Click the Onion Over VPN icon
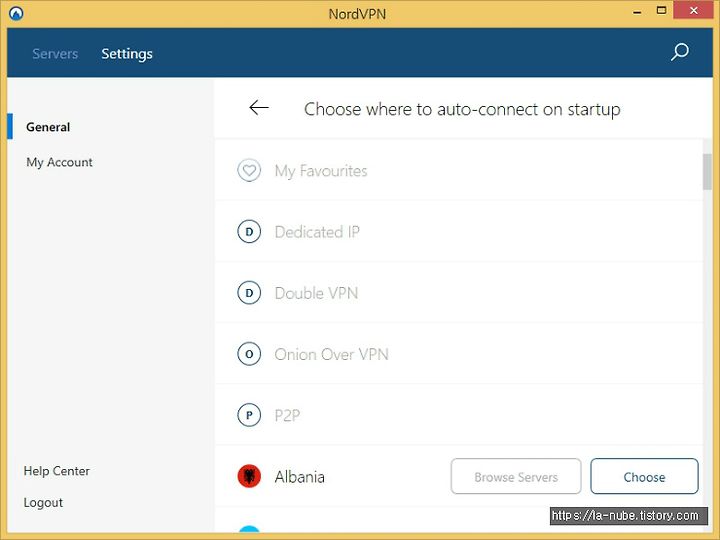This screenshot has width=720, height=540. [x=249, y=354]
